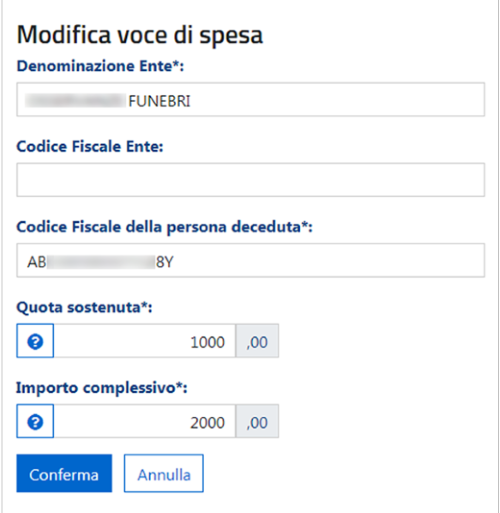Open the help icon beside Importo complessivo
The height and width of the screenshot is (513, 500).
(x=35, y=421)
